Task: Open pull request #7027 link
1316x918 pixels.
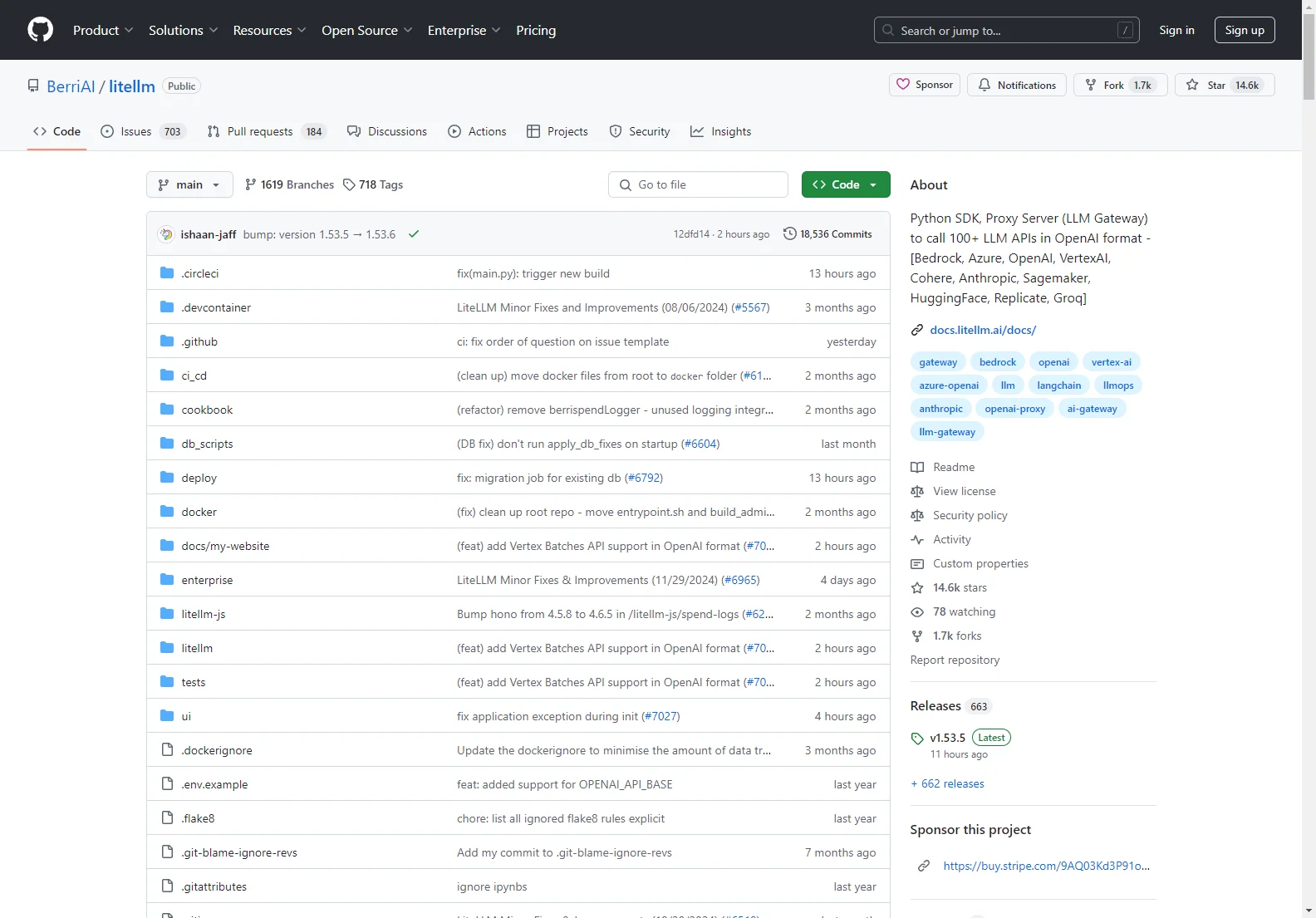Action: 660,716
